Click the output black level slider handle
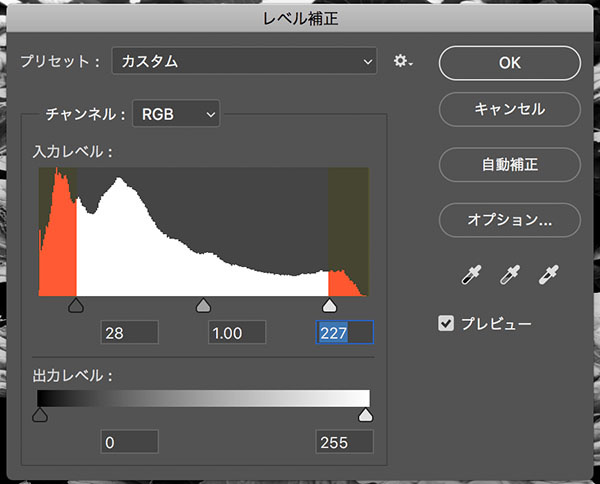600x484 pixels. [40, 414]
